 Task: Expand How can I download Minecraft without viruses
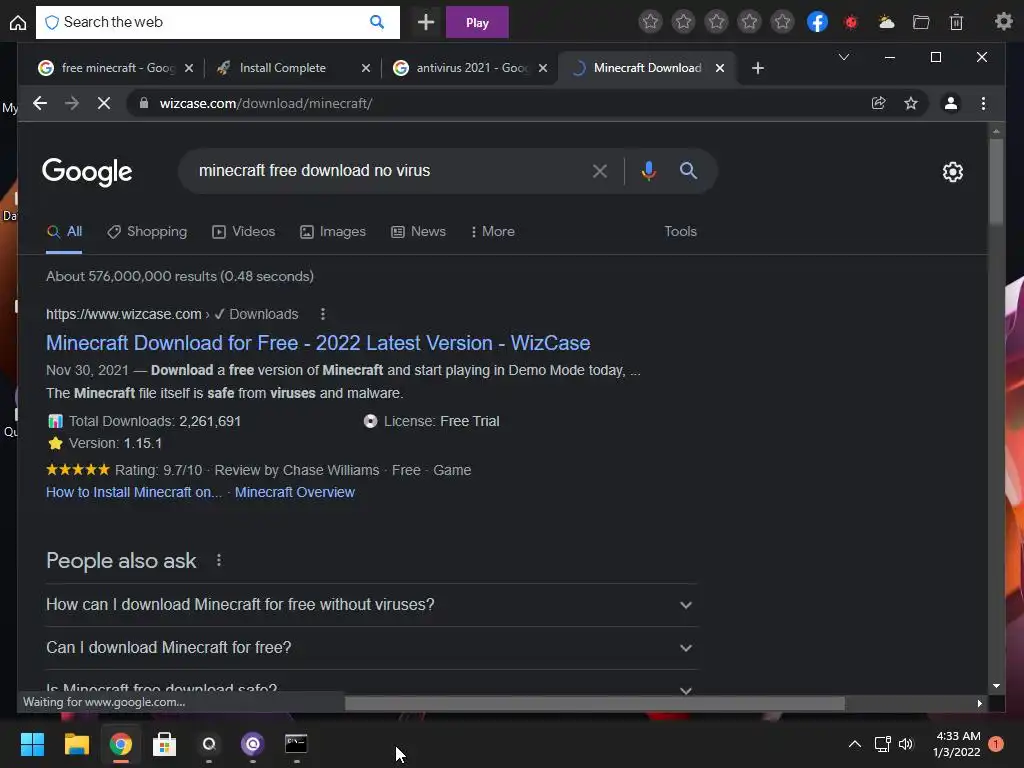tap(370, 605)
